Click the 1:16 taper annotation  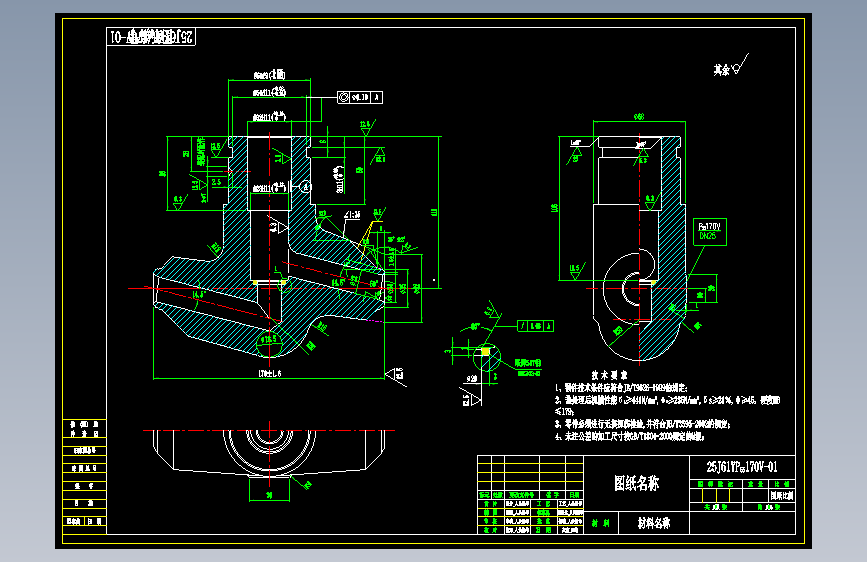click(352, 214)
